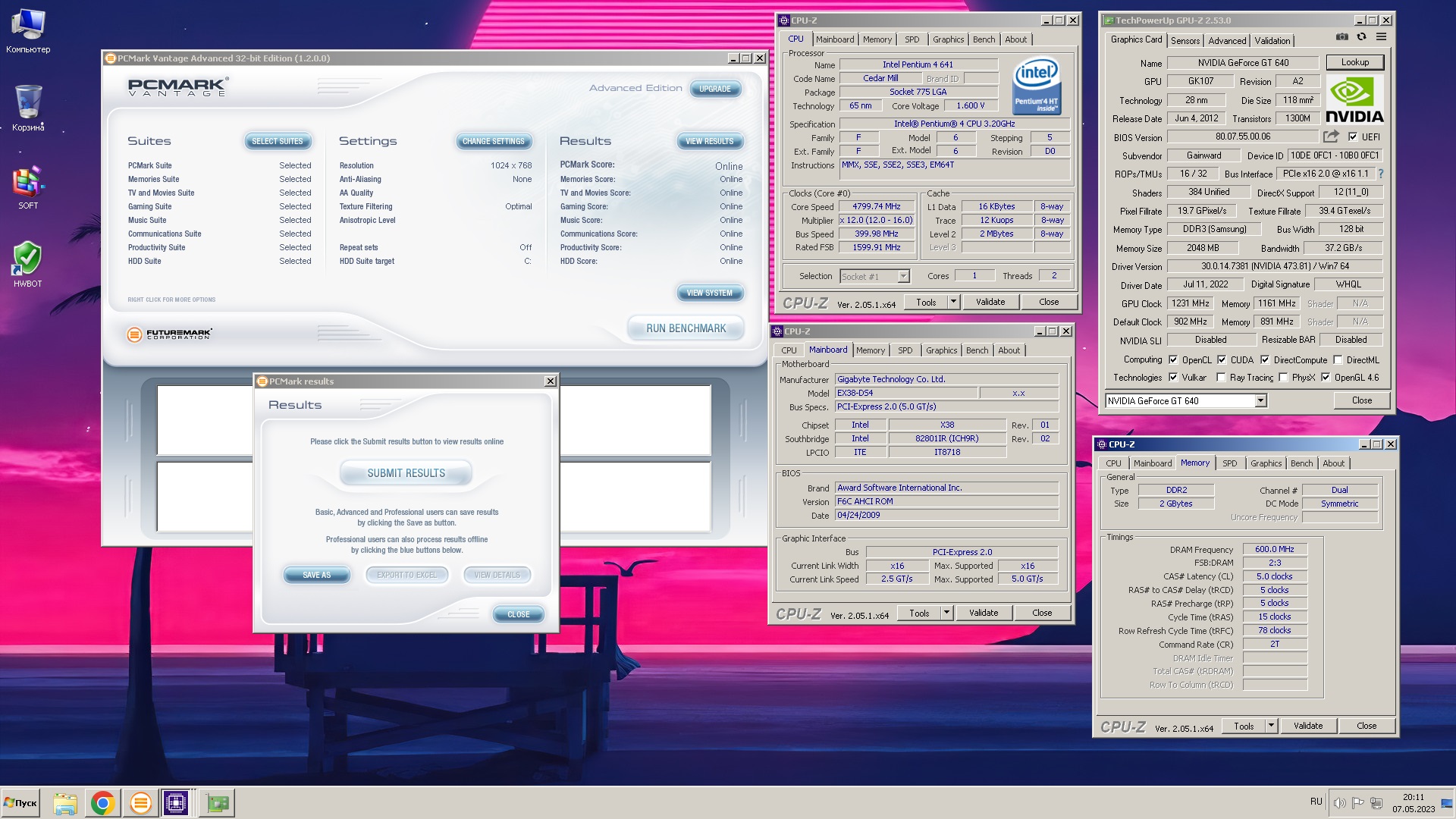The image size is (1456, 819).
Task: Open Tools dropdown arrow in CPU-Z CPU window
Action: pyautogui.click(x=953, y=302)
